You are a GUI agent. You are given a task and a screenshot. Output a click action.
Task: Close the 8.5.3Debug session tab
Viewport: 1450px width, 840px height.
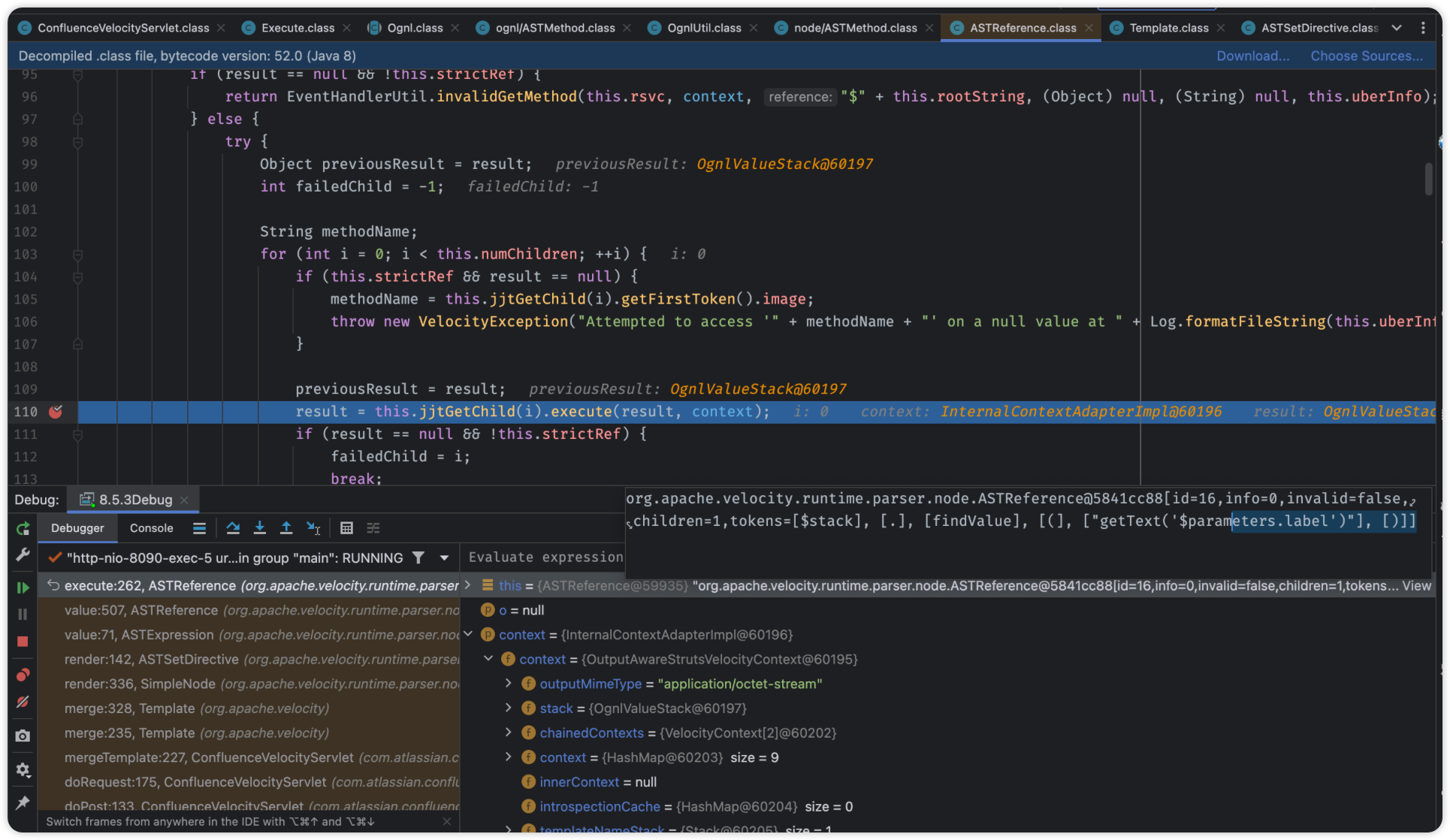point(185,500)
